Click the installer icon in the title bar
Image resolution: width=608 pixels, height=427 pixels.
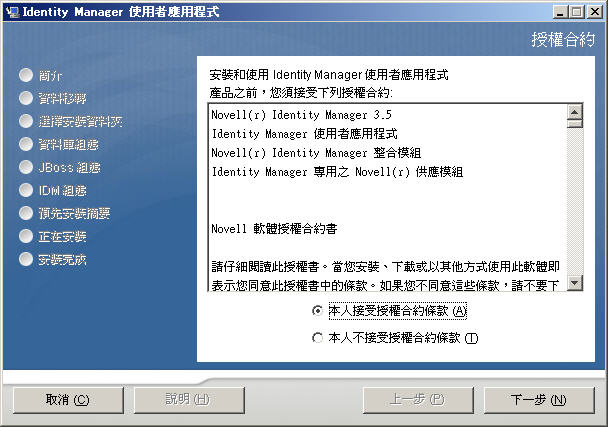coord(13,12)
